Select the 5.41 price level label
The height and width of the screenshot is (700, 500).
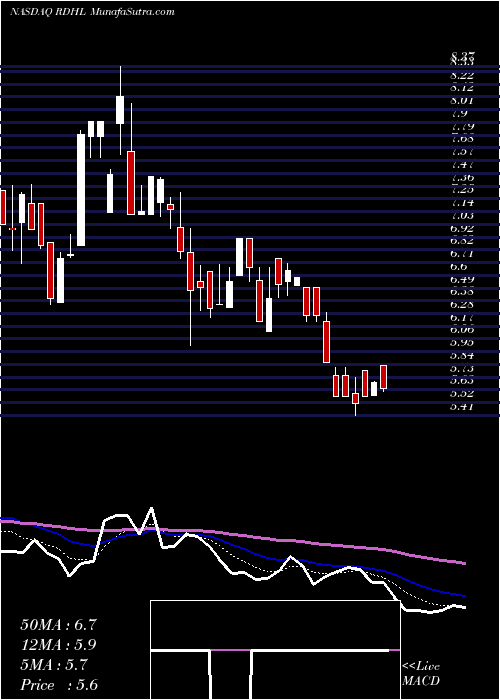tap(462, 407)
